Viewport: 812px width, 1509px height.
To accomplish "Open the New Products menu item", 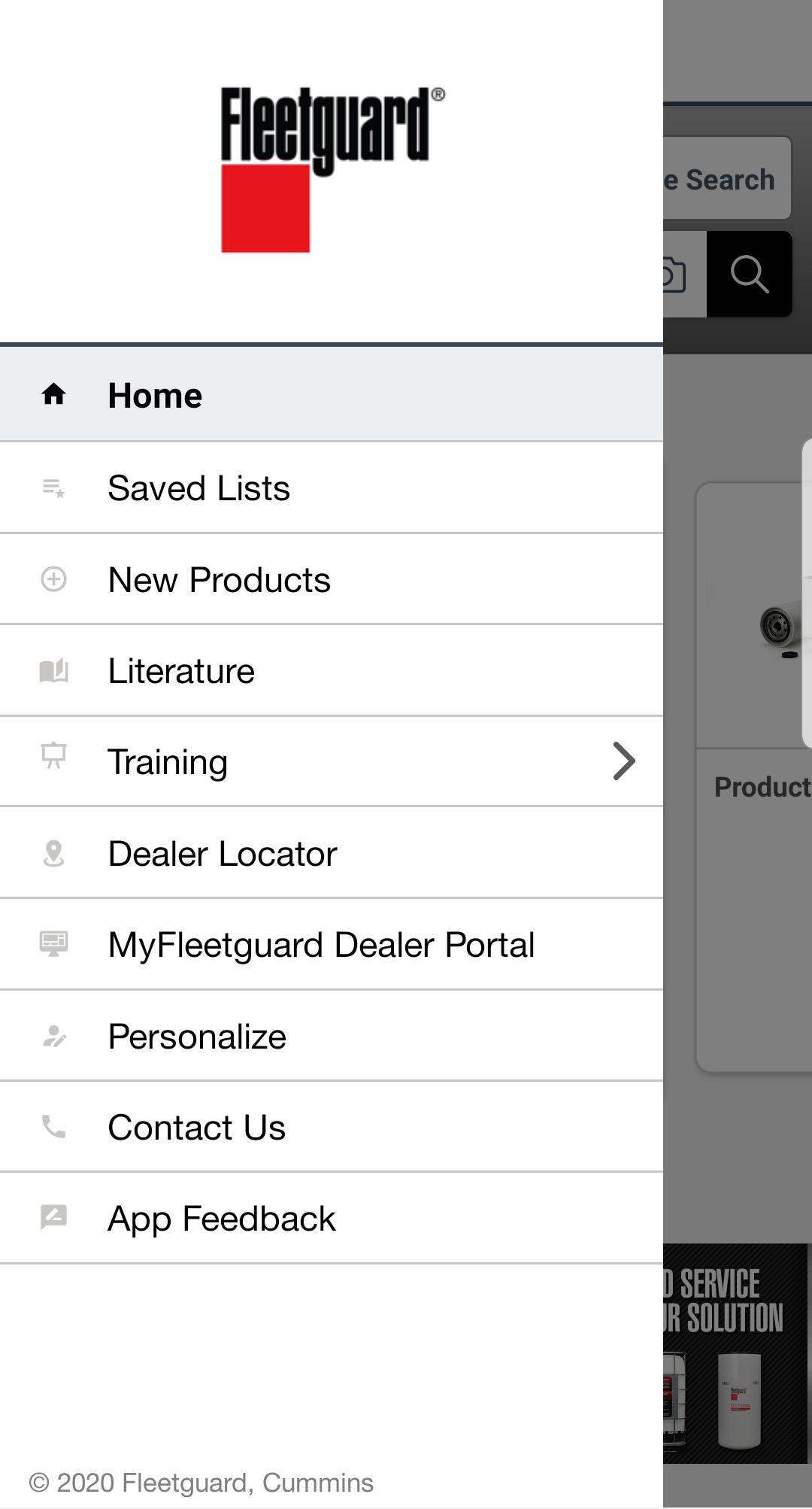I will click(332, 579).
